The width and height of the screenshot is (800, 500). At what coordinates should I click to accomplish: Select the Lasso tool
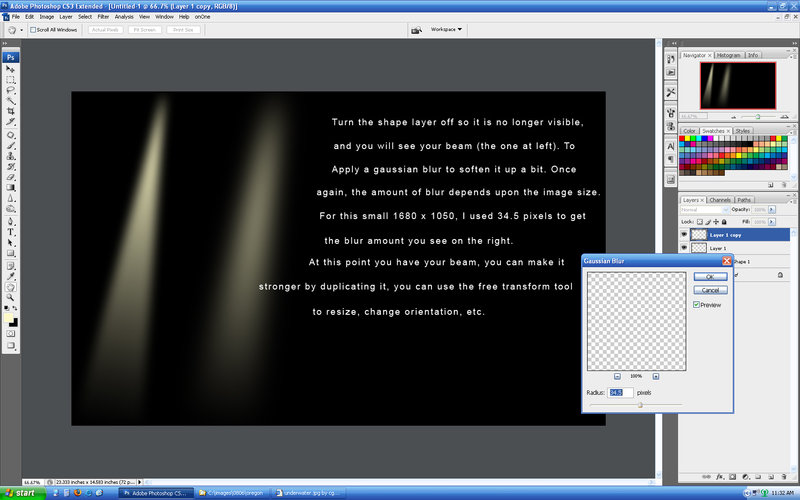tap(11, 90)
